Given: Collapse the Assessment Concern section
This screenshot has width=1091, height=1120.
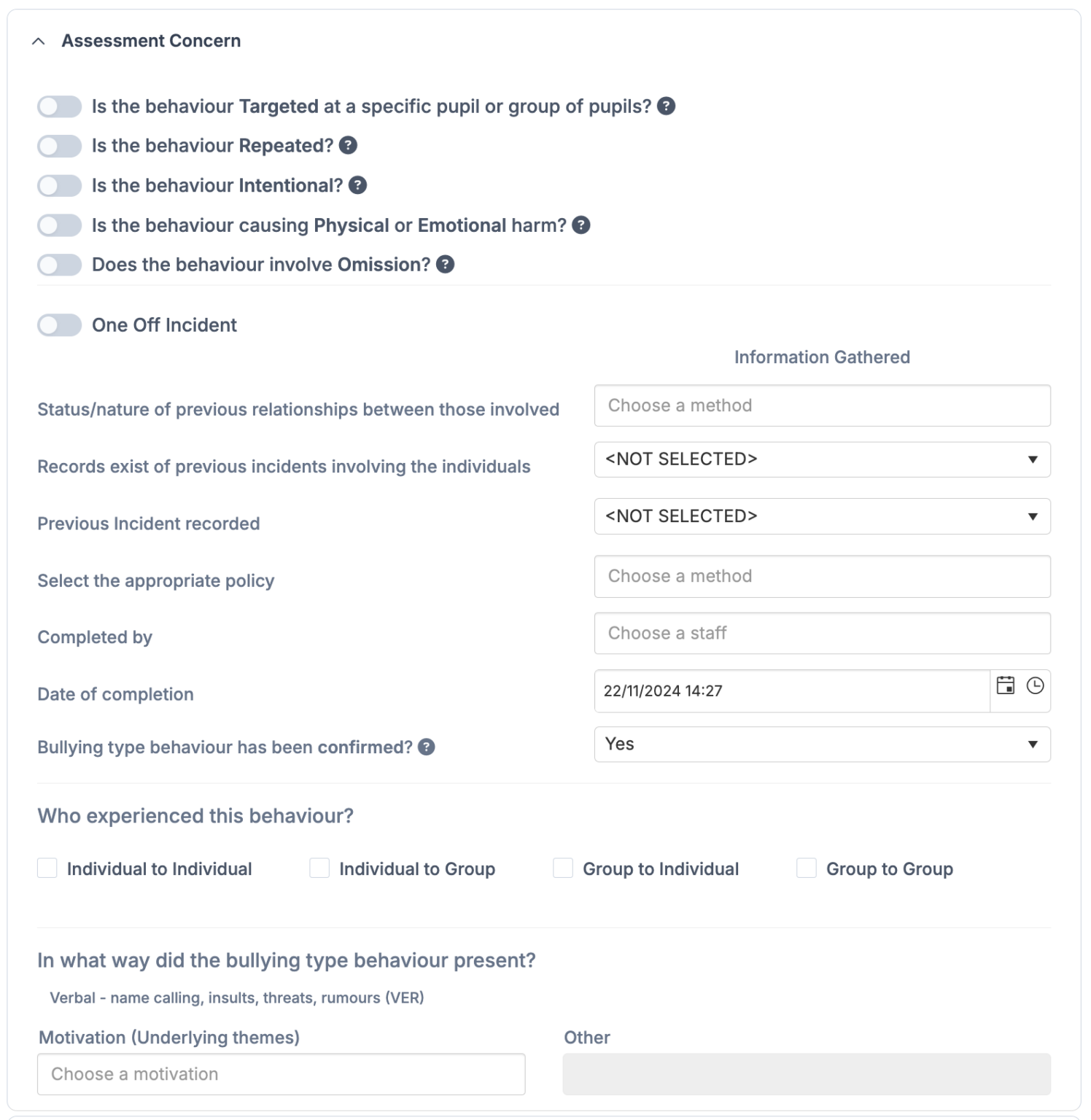Looking at the screenshot, I should pyautogui.click(x=39, y=41).
